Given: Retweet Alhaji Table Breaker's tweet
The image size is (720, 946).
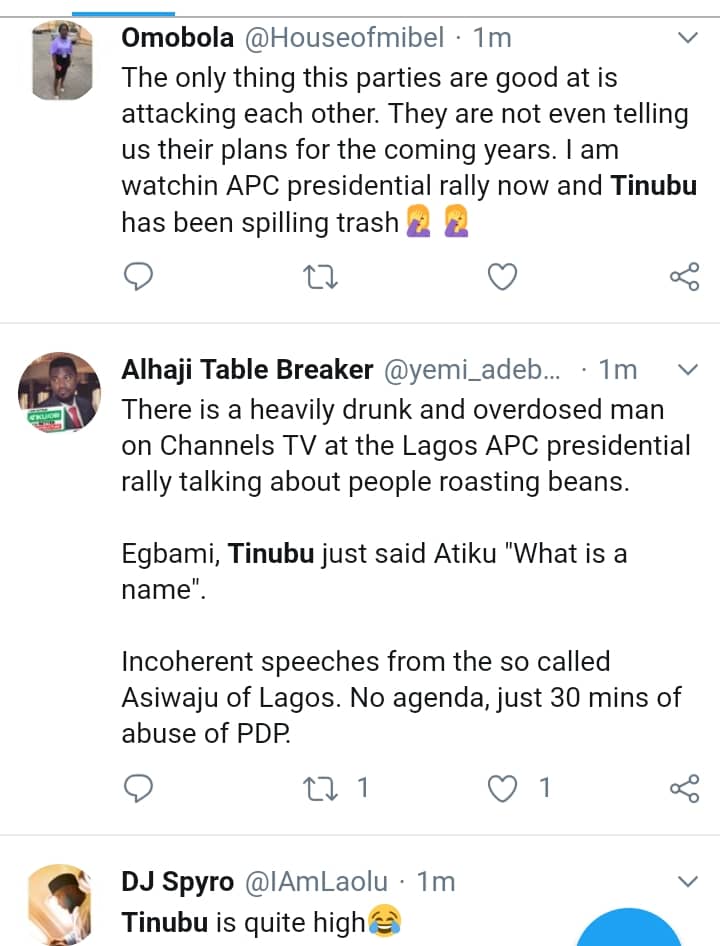Looking at the screenshot, I should (x=318, y=788).
